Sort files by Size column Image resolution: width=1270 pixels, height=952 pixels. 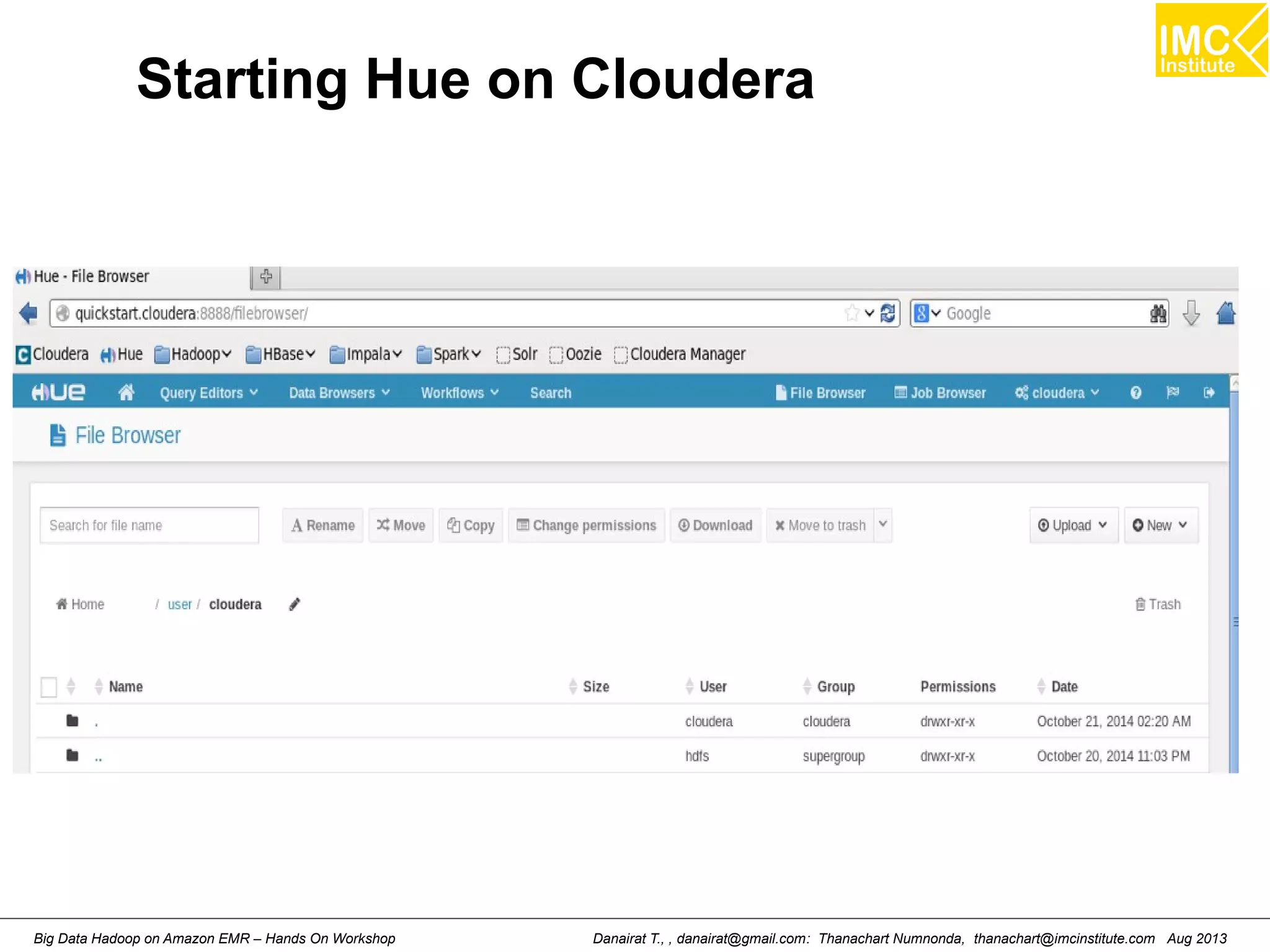coord(589,687)
